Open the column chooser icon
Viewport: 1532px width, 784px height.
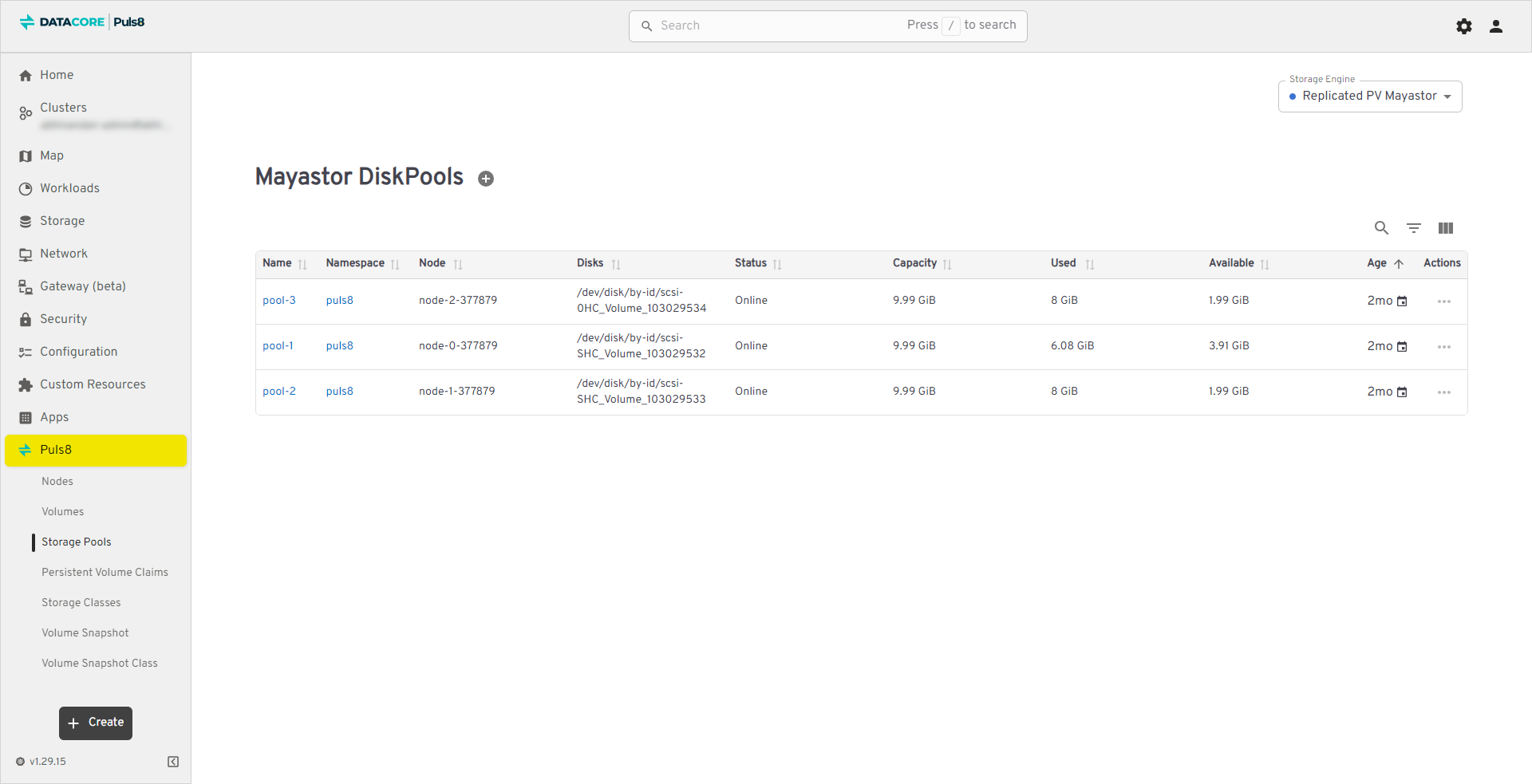(x=1445, y=228)
